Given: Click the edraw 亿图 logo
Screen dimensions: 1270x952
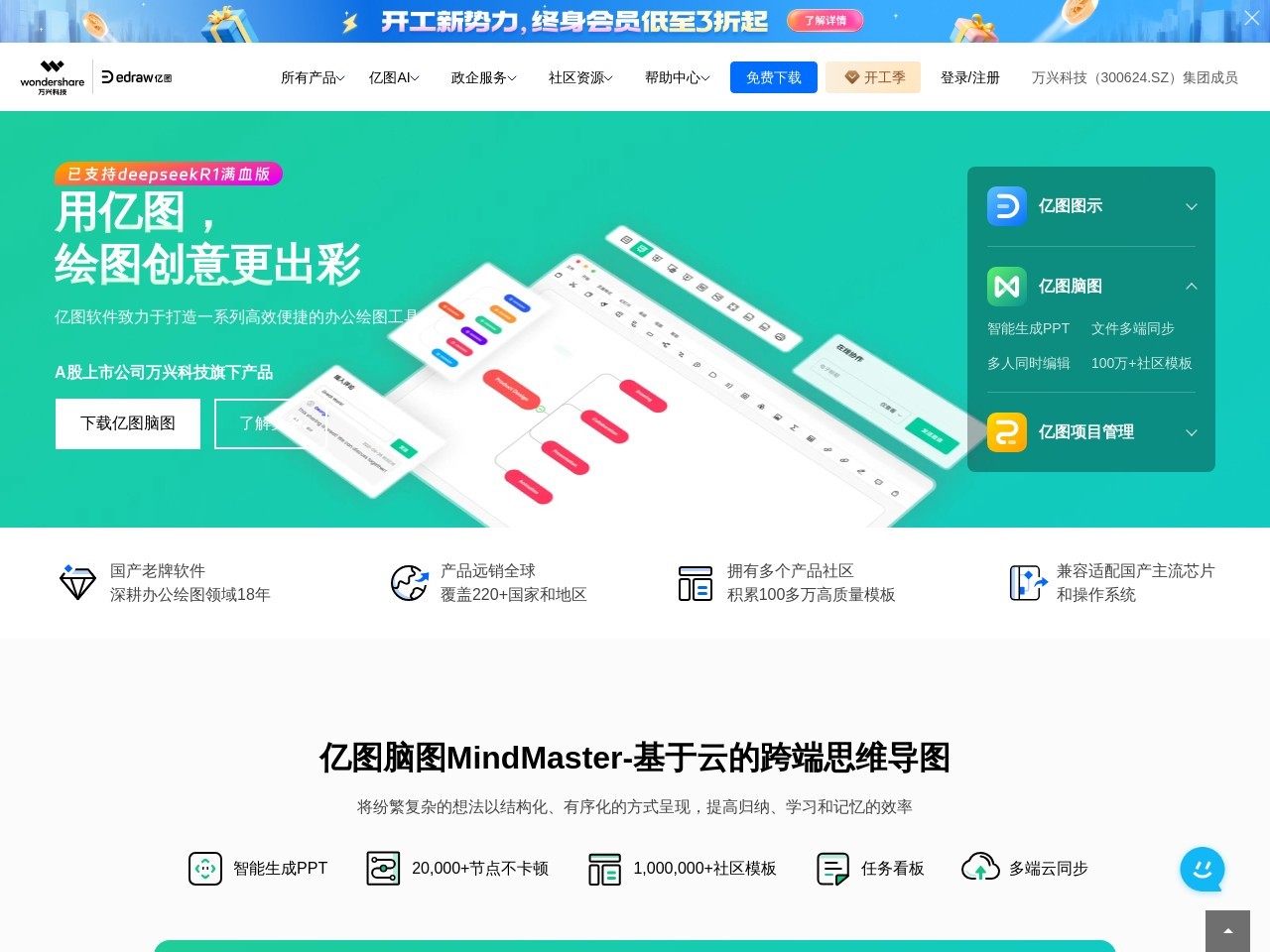Looking at the screenshot, I should point(137,77).
